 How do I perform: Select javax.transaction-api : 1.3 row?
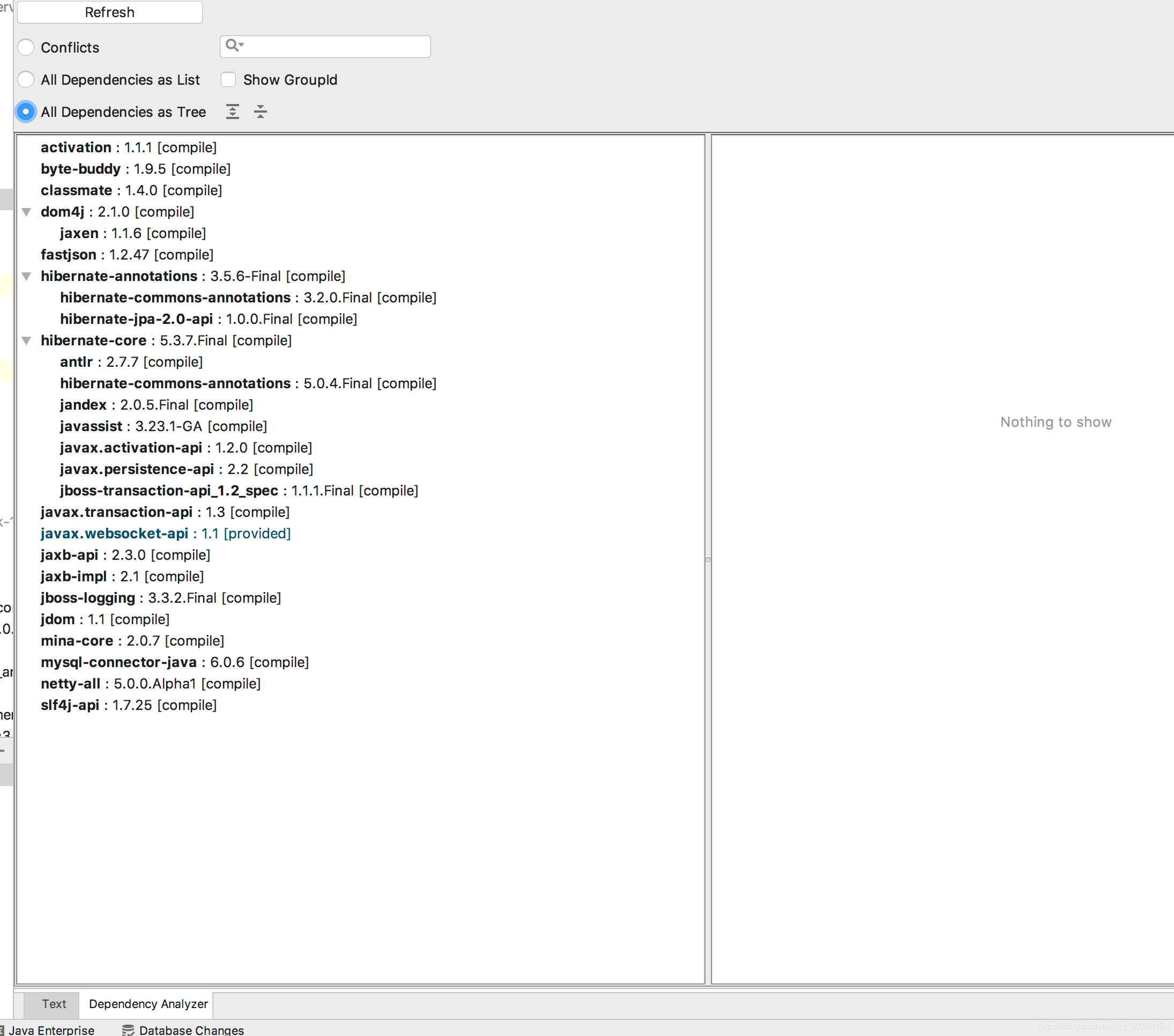(x=165, y=512)
